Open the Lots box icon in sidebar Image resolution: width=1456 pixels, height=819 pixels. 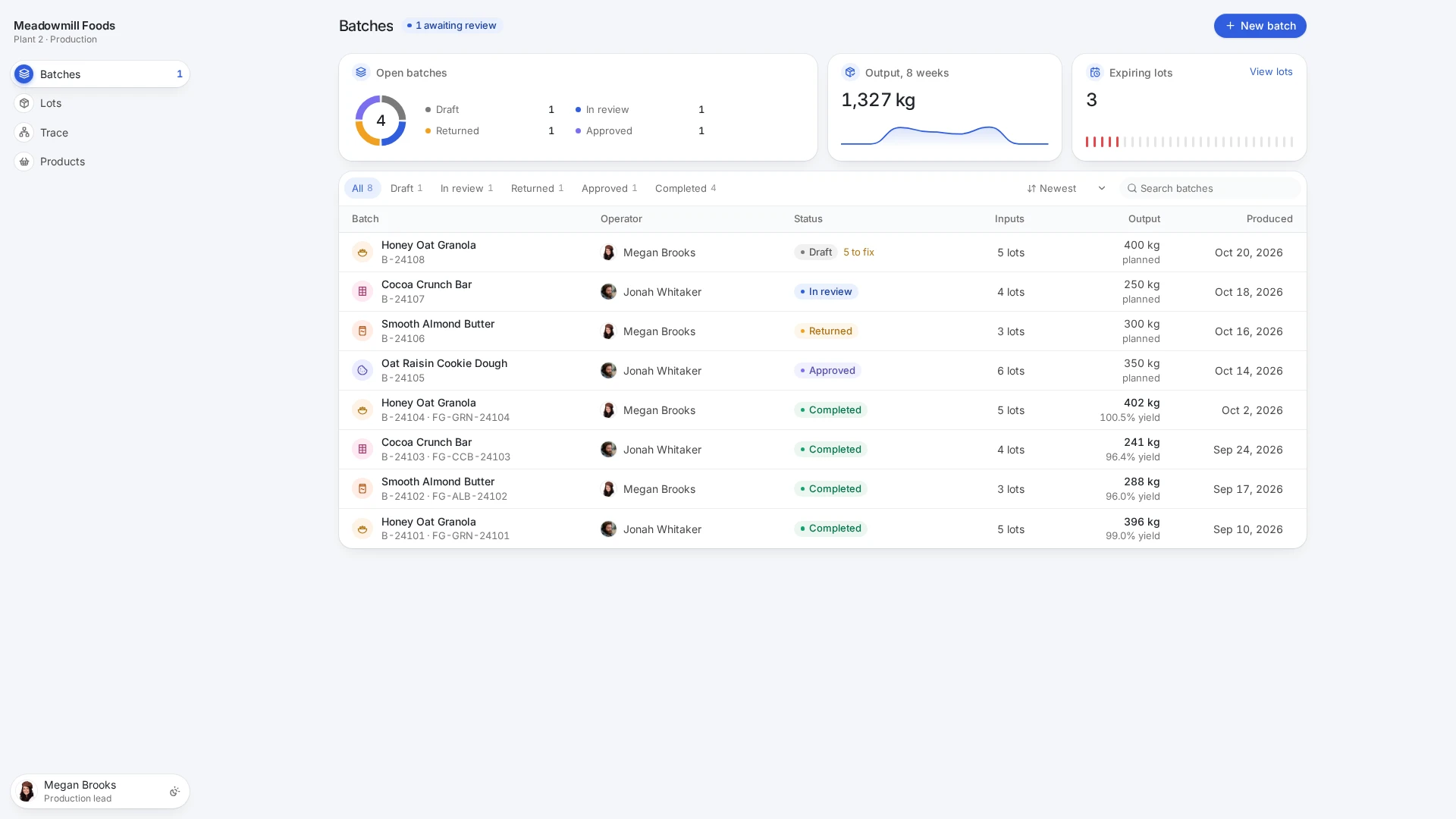coord(24,103)
